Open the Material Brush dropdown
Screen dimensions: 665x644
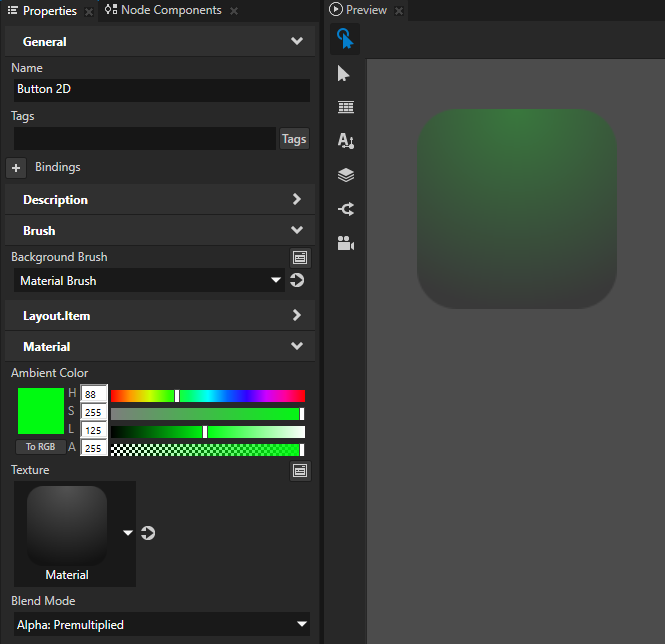145,281
